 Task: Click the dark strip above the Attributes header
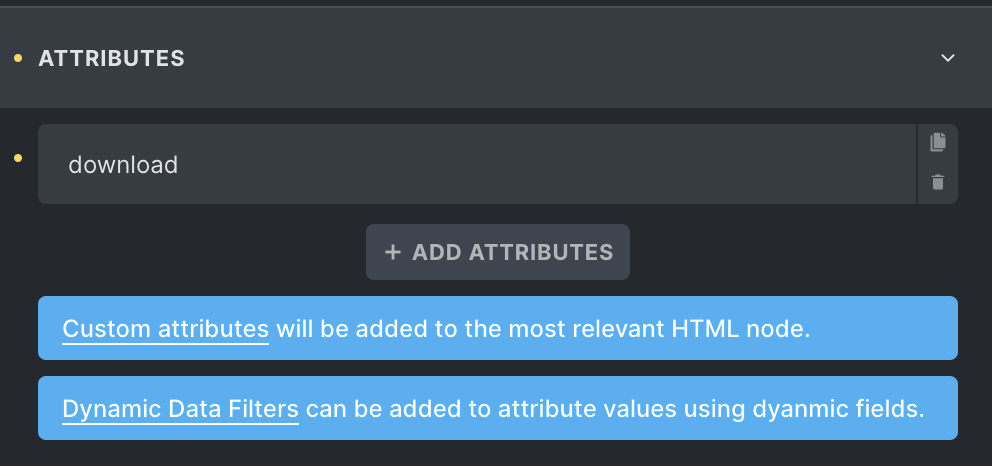coord(496,3)
